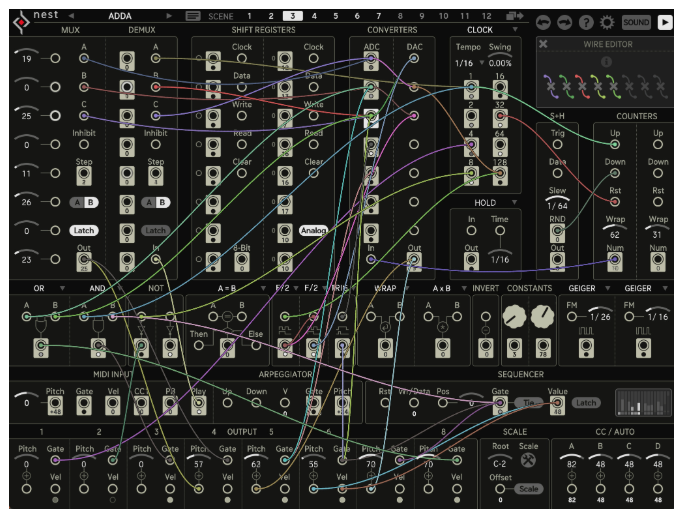Viewport: 684px width, 514px height.
Task: Delete the purple wire in Wire Editor
Action: pos(550,86)
